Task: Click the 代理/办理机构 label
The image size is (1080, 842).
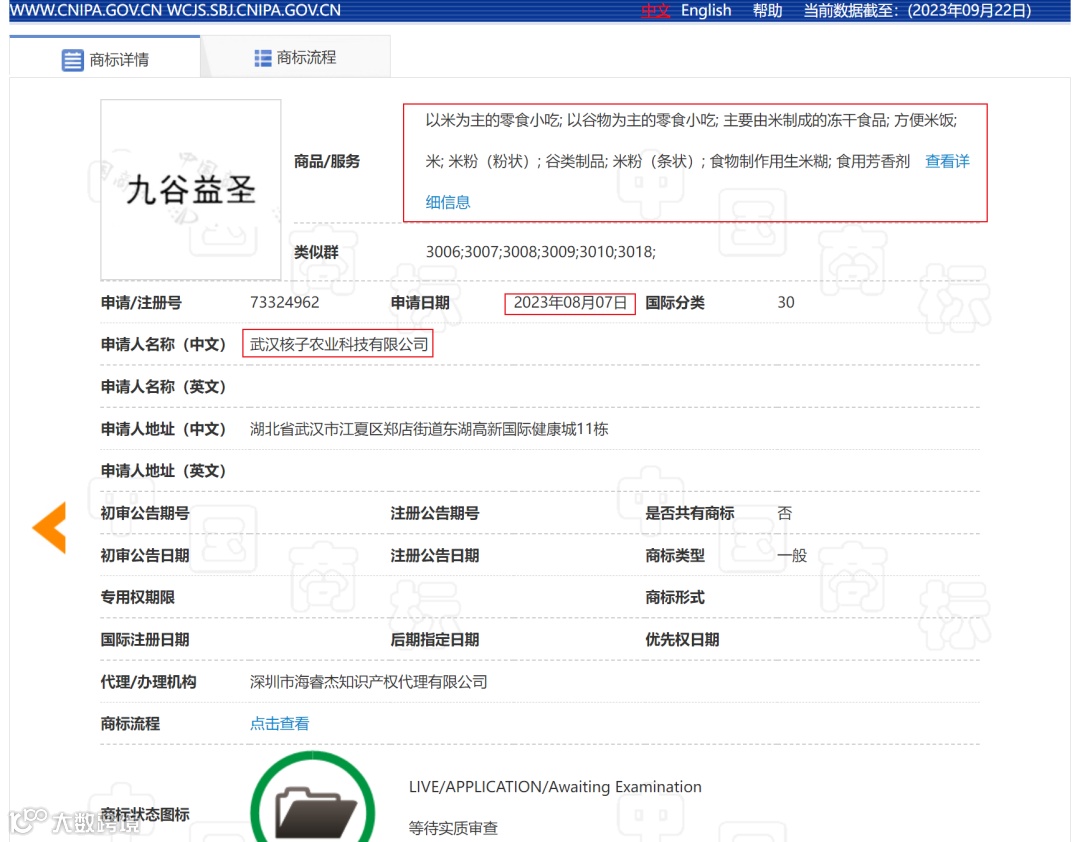Action: tap(148, 682)
